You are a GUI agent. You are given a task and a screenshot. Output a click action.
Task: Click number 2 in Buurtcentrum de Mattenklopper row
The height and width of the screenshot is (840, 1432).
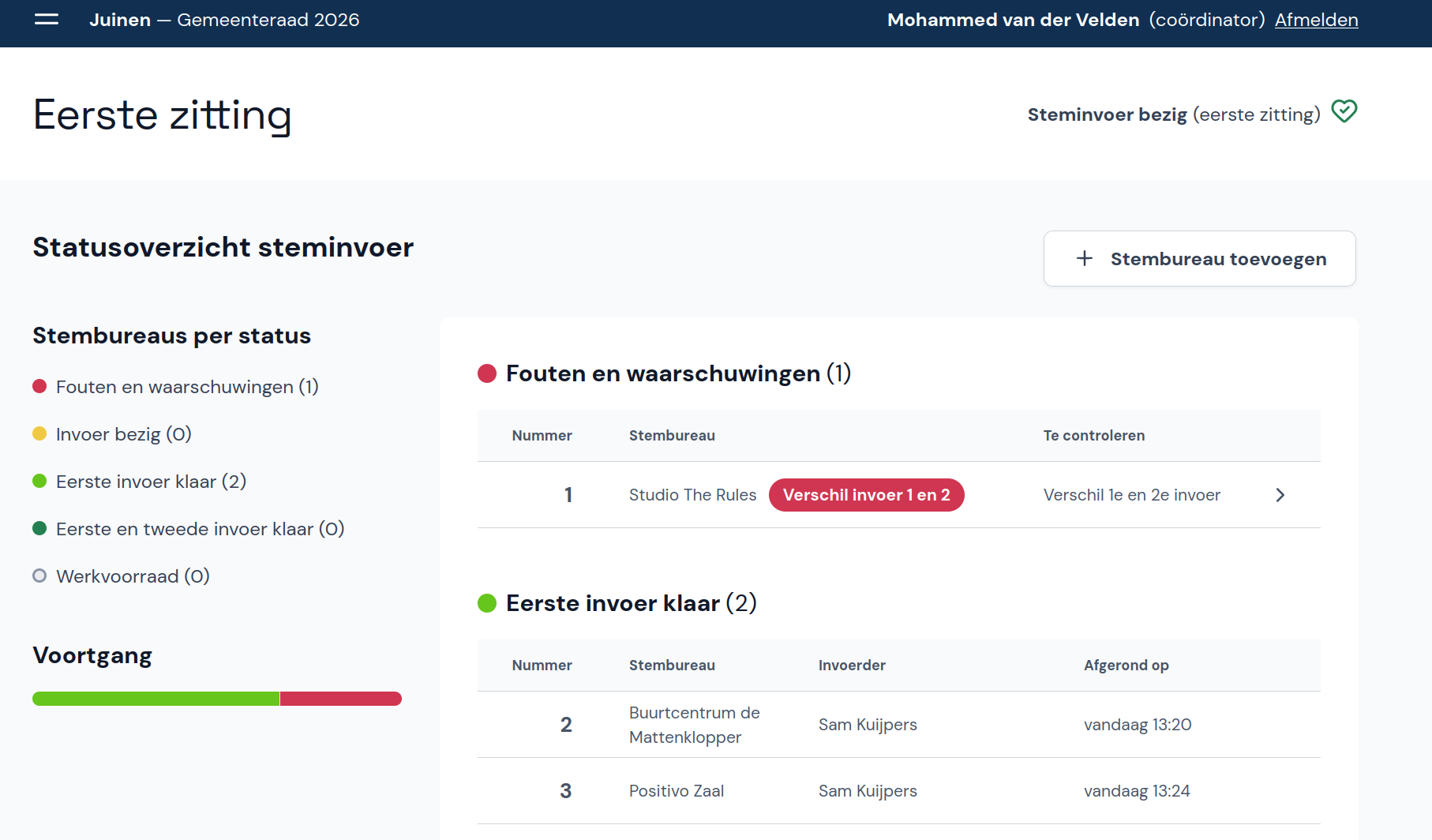[x=566, y=725]
